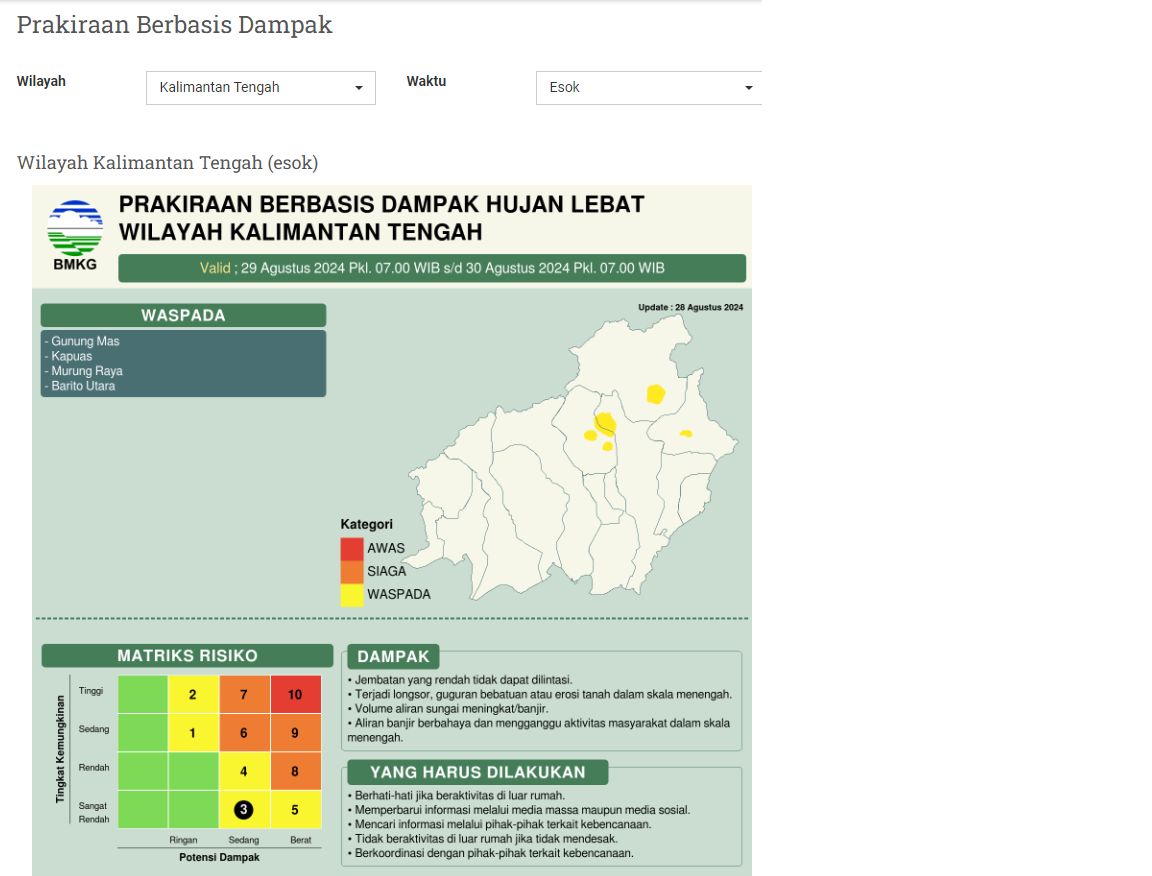Click the DAMPAK section header

(394, 657)
